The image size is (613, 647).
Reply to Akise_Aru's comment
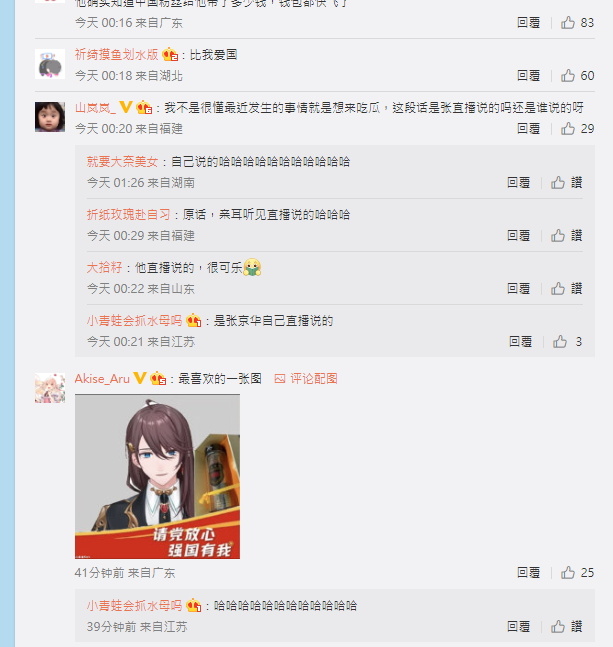pos(528,573)
